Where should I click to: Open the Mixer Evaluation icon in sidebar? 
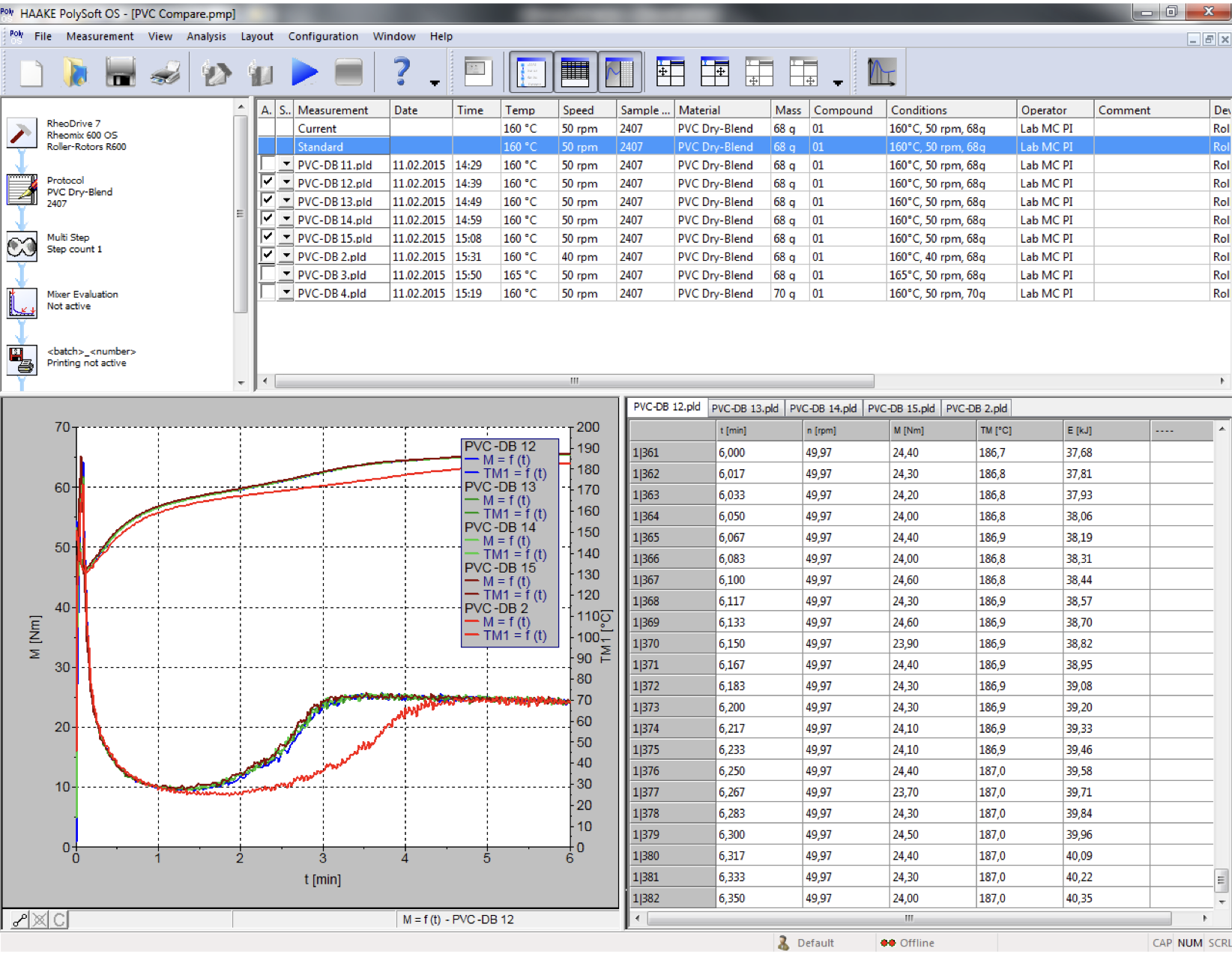click(22, 304)
